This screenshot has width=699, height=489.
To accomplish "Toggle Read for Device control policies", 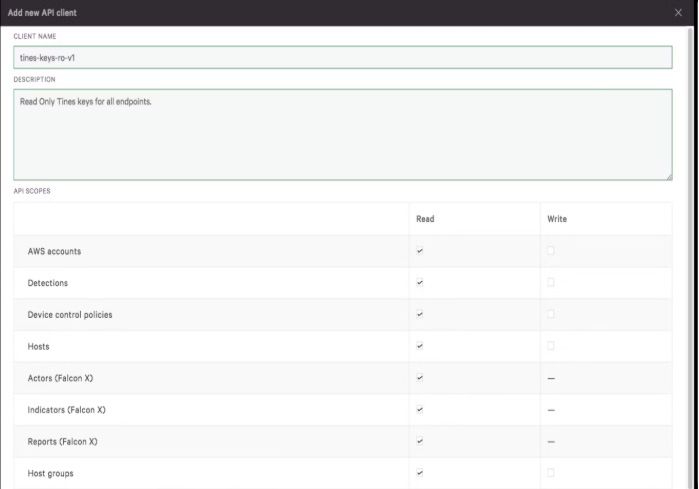I will (x=420, y=314).
